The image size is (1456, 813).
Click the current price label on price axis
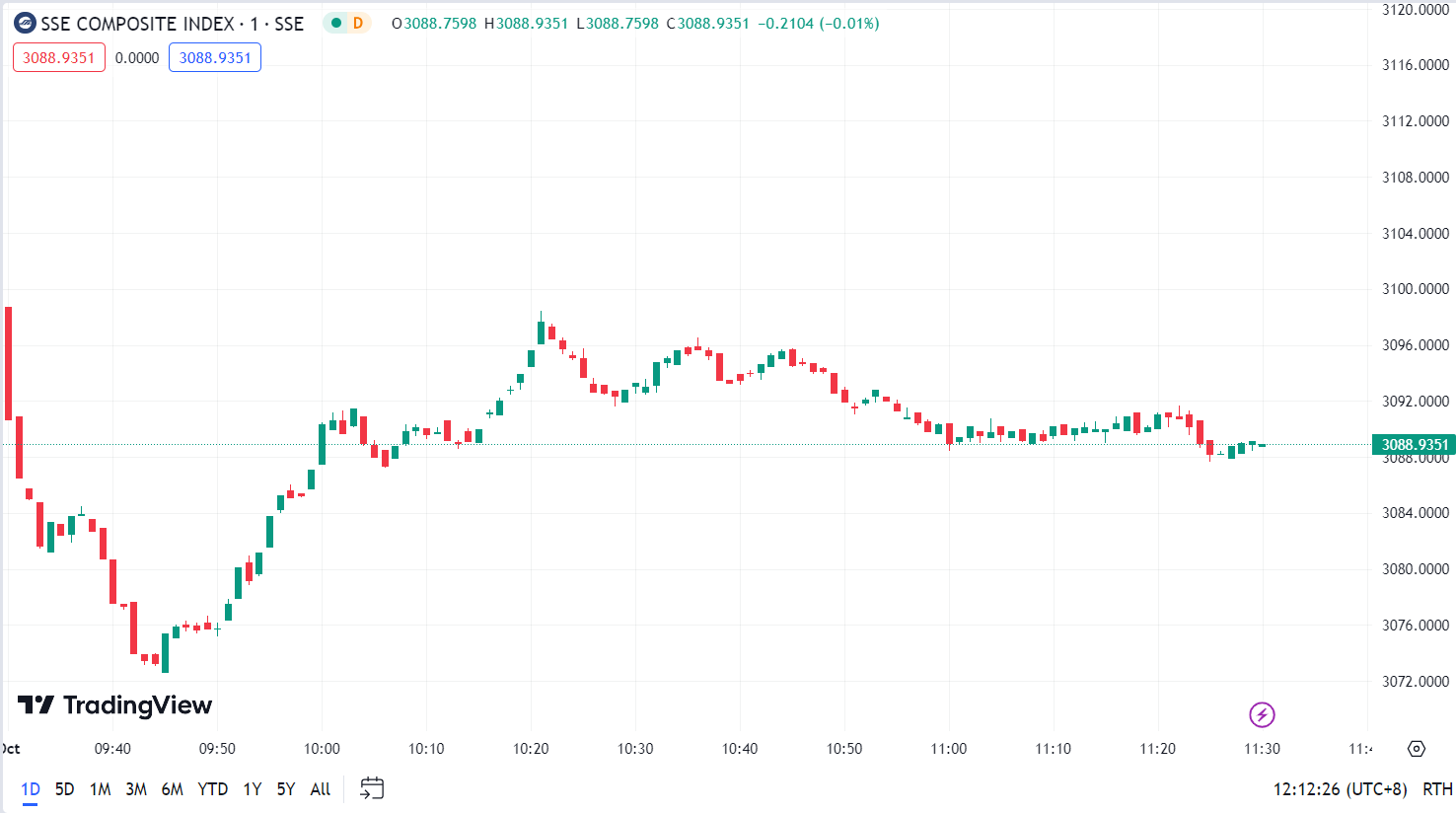point(1414,444)
